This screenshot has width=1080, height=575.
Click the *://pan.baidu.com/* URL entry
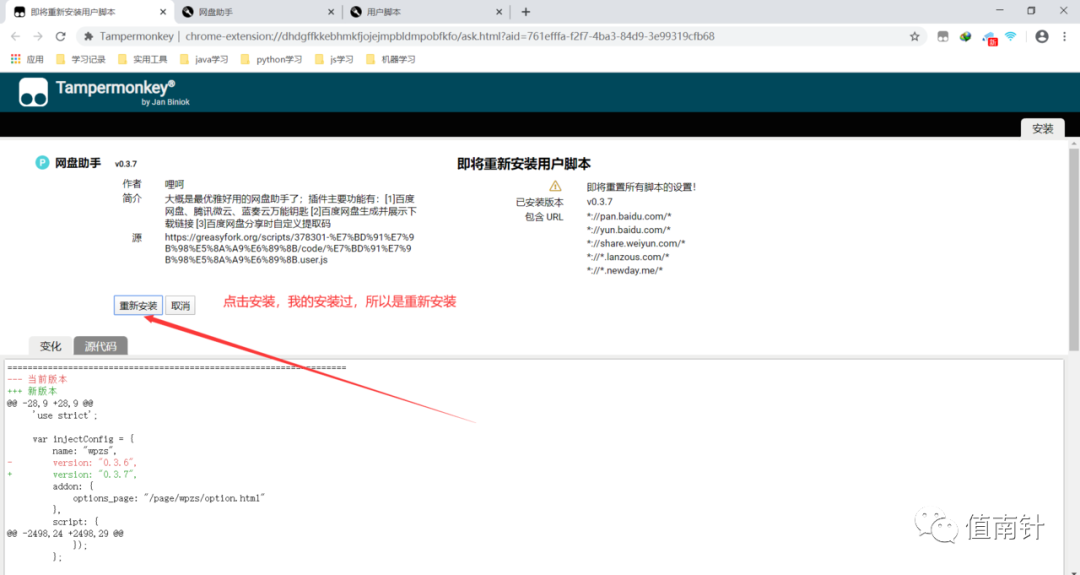(629, 216)
